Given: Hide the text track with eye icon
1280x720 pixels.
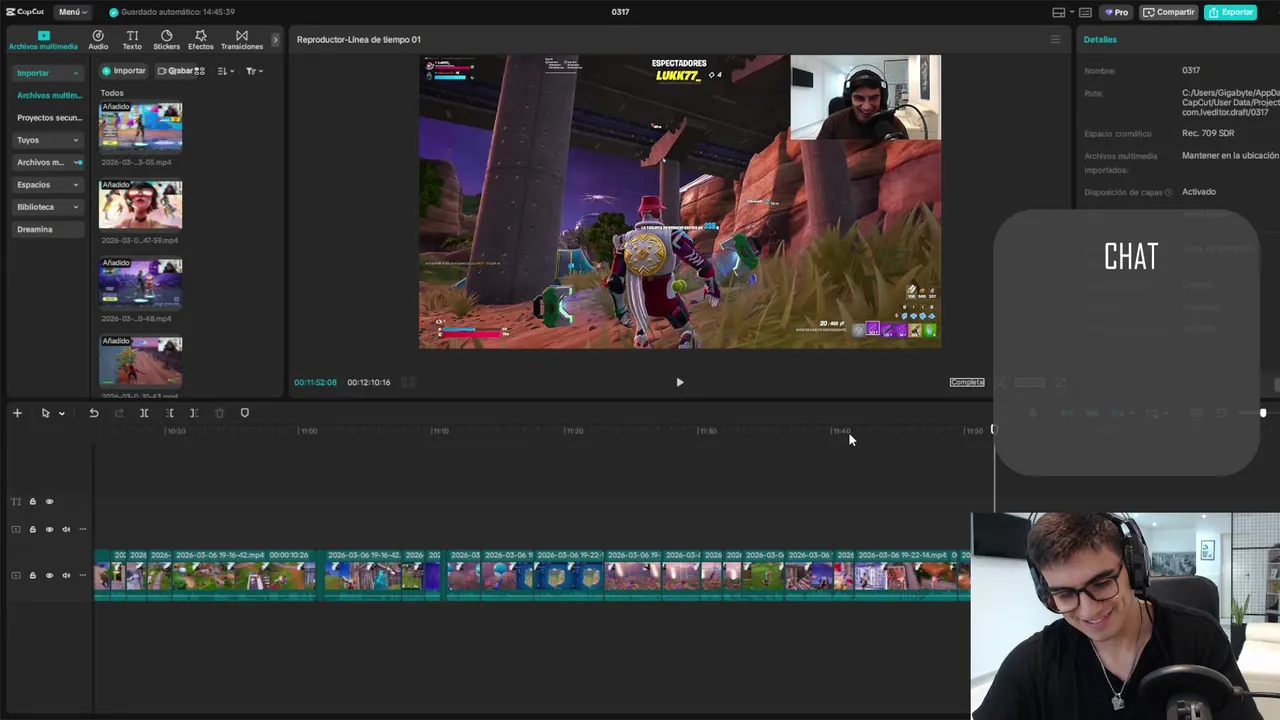Looking at the screenshot, I should pos(49,502).
